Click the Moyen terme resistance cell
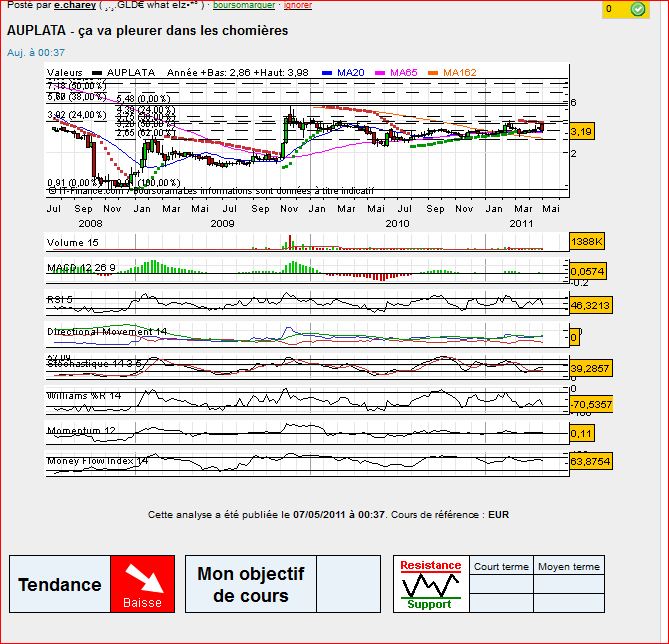Viewport: 669px width, 644px height. (569, 584)
